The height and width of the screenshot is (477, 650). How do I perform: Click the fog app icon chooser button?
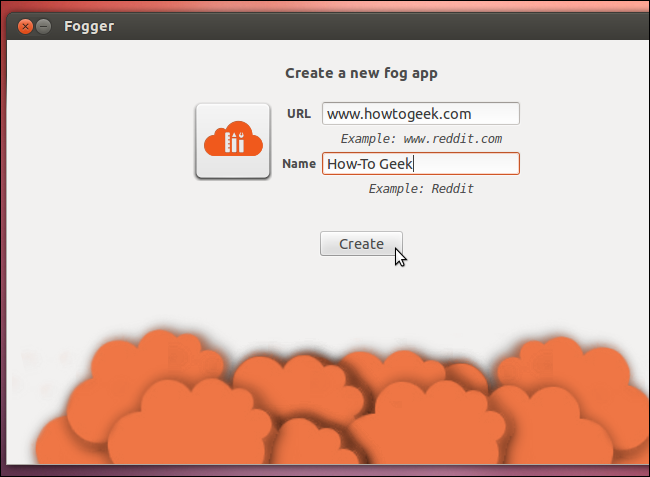[233, 141]
